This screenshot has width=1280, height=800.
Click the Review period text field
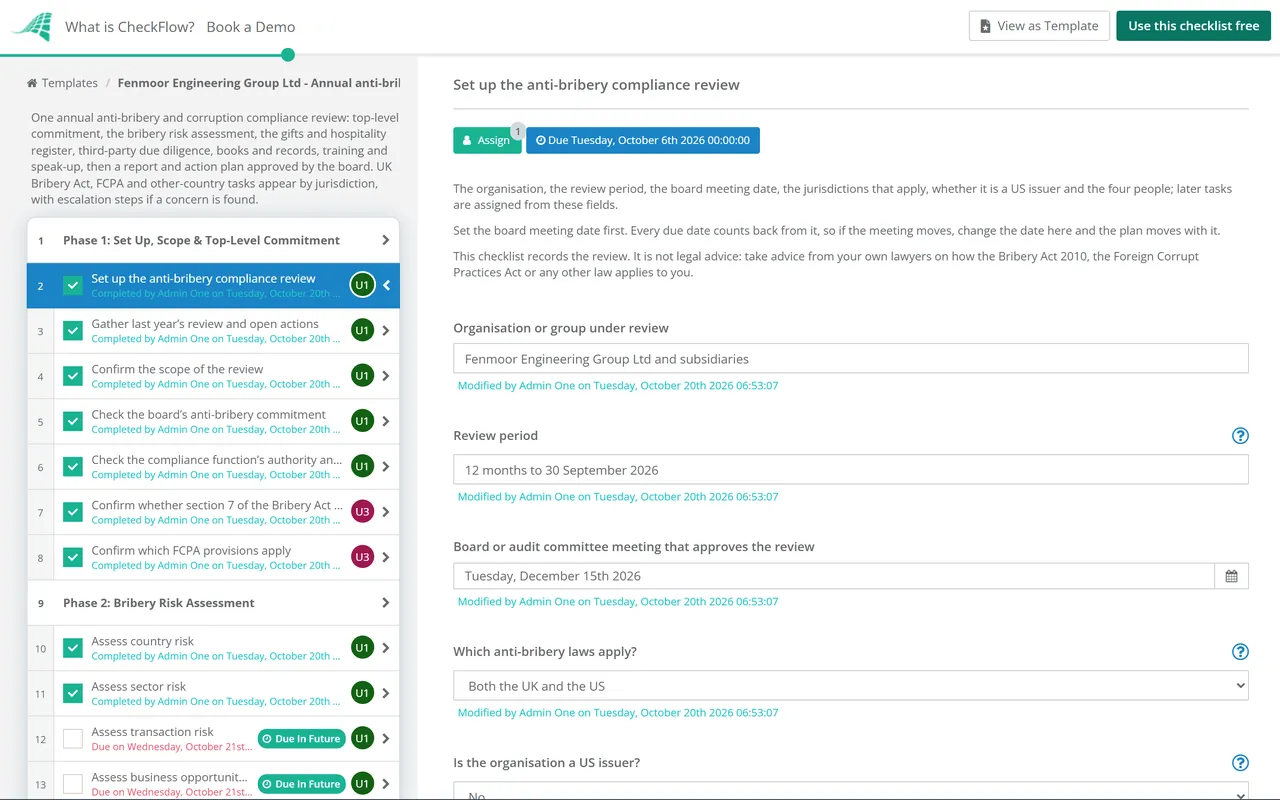[851, 470]
